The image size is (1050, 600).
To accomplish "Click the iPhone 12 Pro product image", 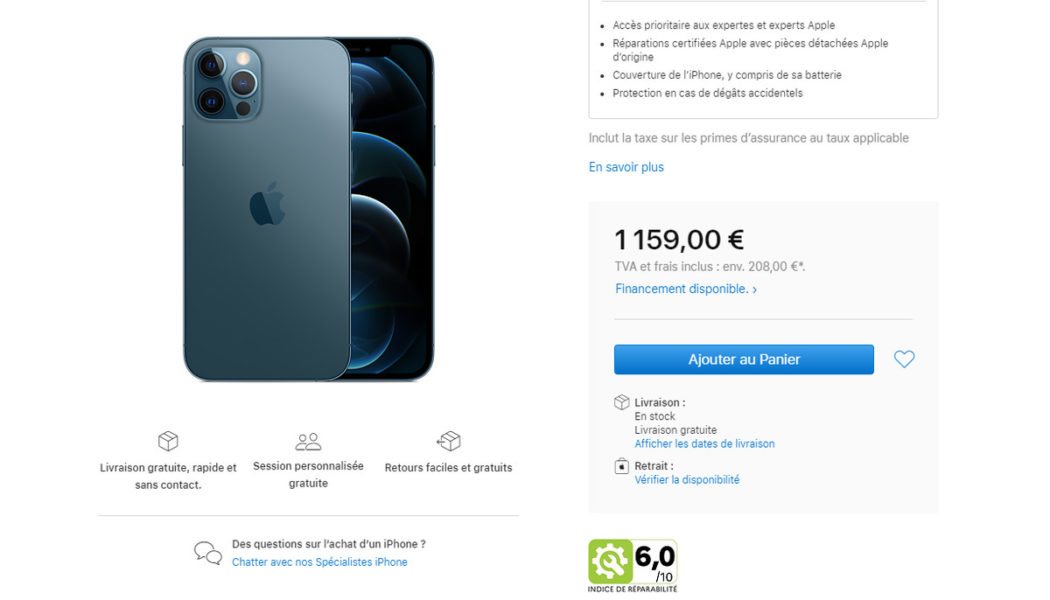I will coord(309,209).
